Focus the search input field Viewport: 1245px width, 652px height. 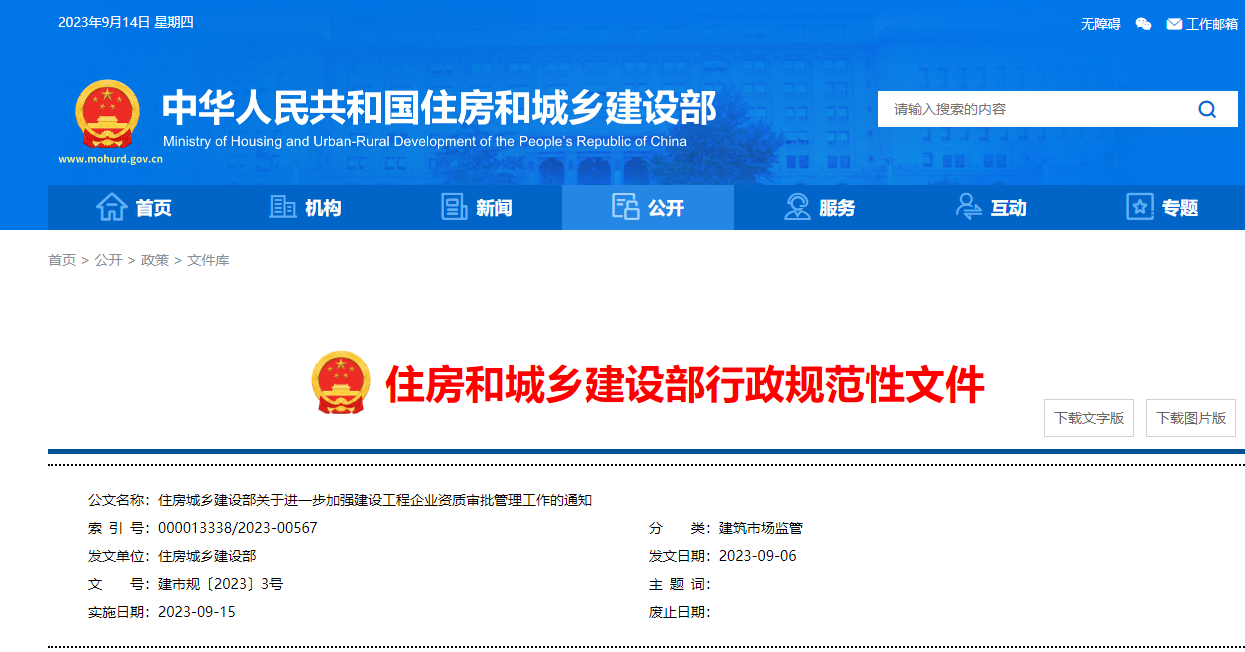[1035, 109]
